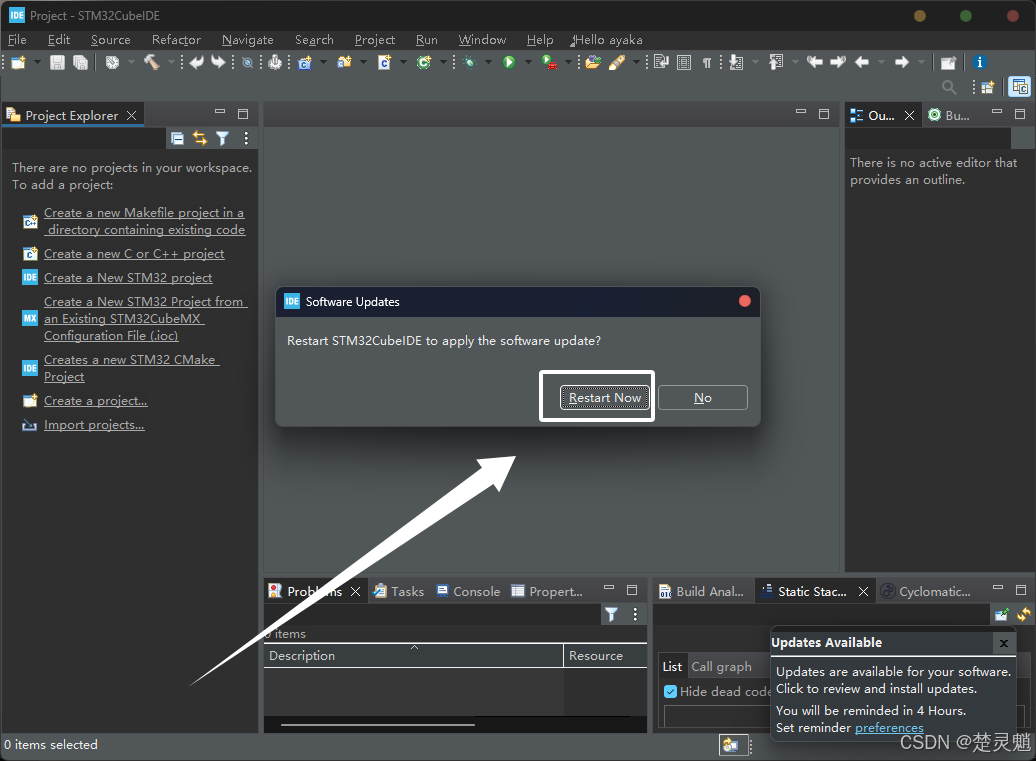Click the green Run play icon
This screenshot has height=761, width=1036.
tap(509, 62)
